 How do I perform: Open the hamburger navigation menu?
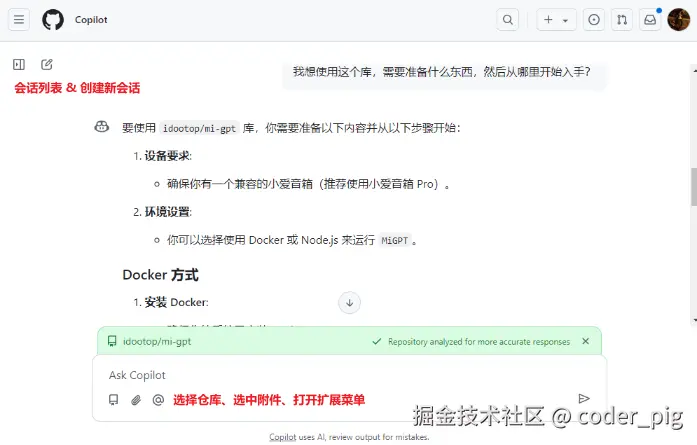point(19,20)
